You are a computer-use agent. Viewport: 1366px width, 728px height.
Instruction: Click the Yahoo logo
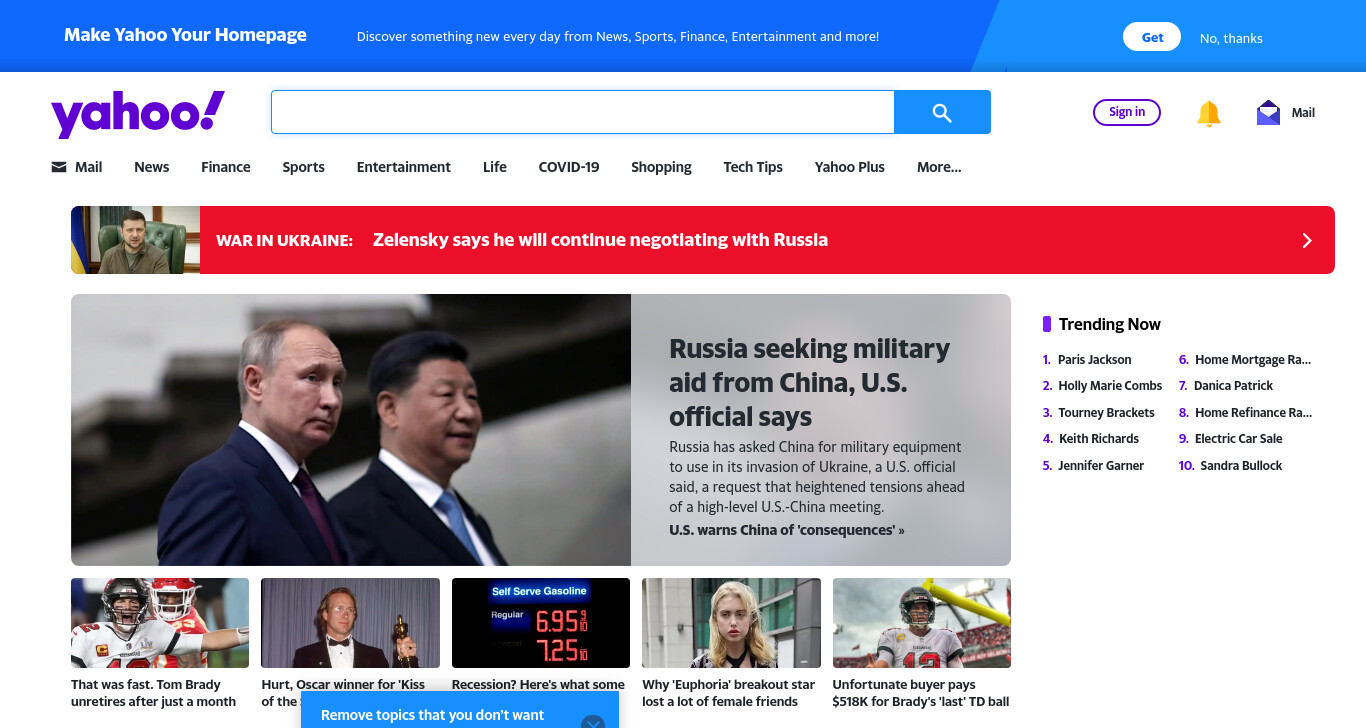(138, 113)
